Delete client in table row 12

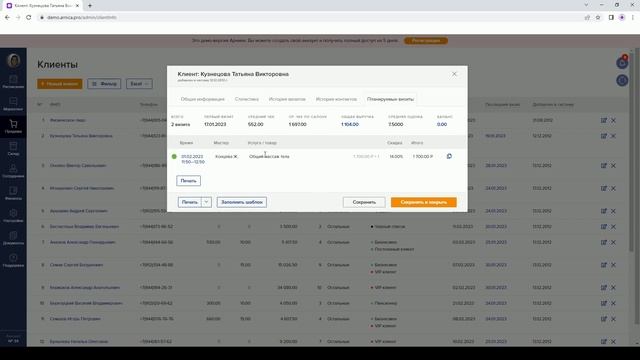[613, 342]
